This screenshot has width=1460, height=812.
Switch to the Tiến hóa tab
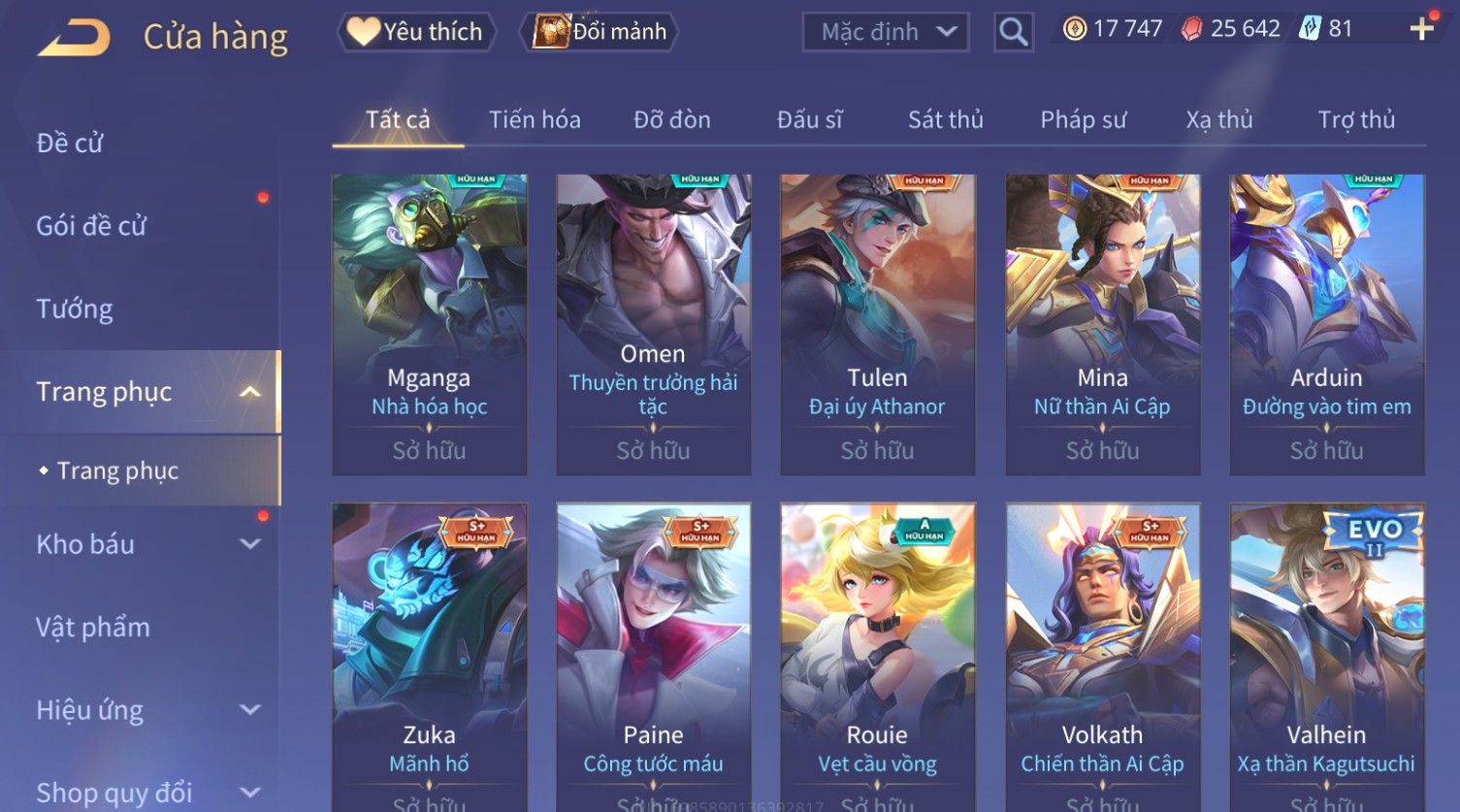coord(535,119)
